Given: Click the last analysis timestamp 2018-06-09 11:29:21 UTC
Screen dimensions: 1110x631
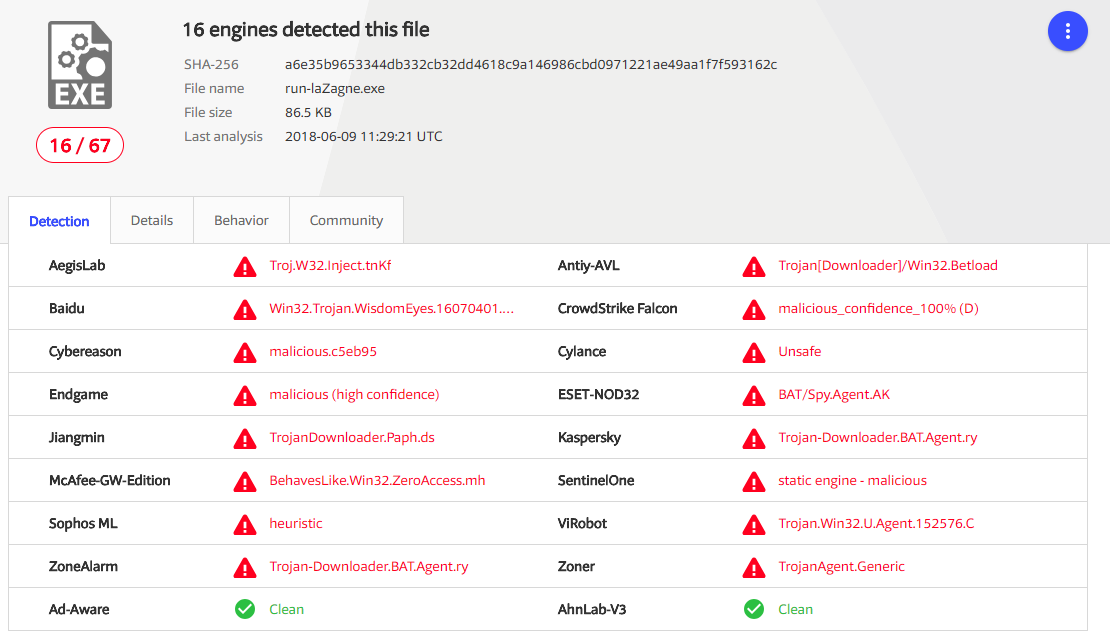Looking at the screenshot, I should pos(364,137).
